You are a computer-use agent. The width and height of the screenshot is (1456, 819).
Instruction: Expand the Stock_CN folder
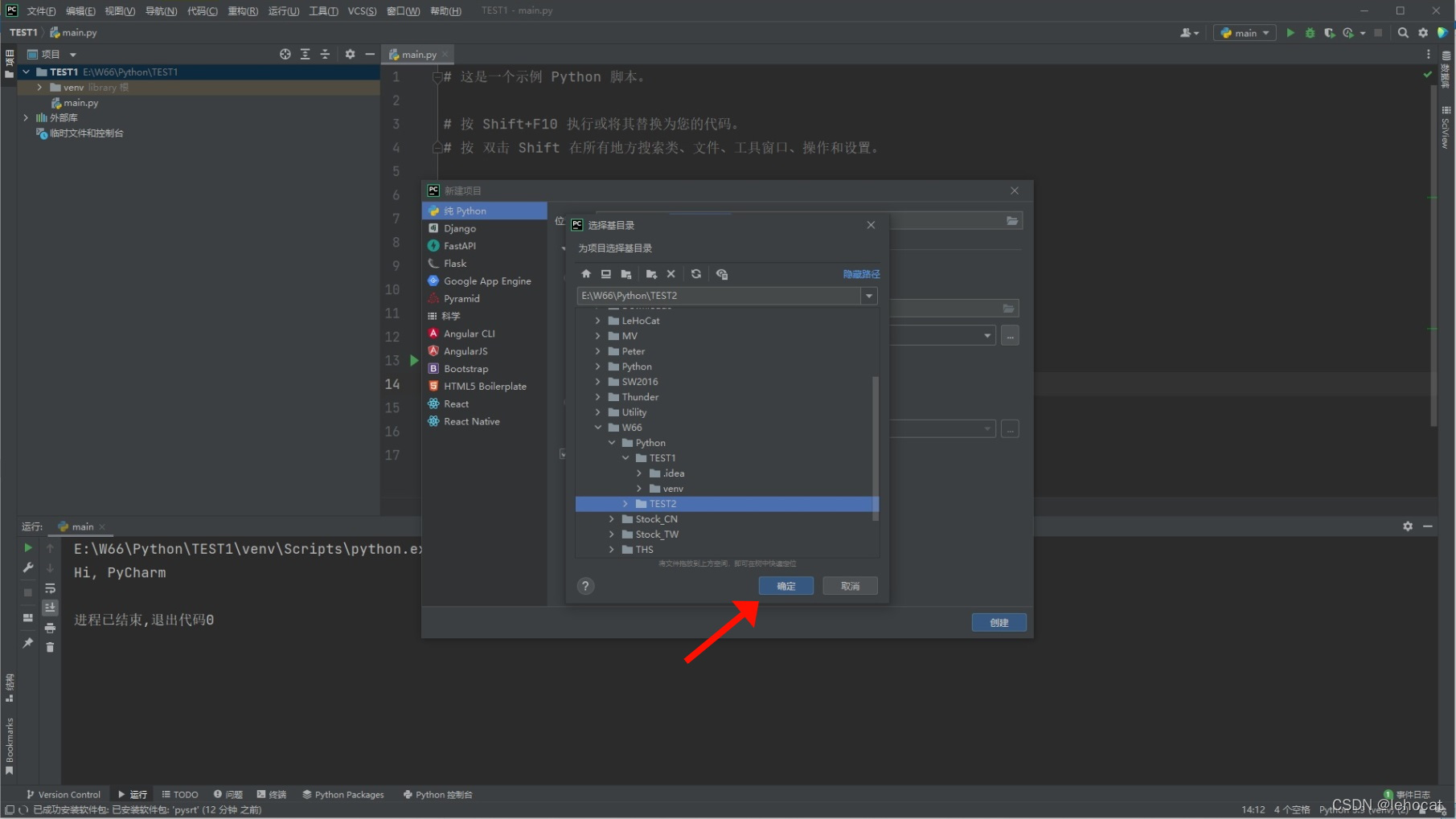(x=612, y=519)
